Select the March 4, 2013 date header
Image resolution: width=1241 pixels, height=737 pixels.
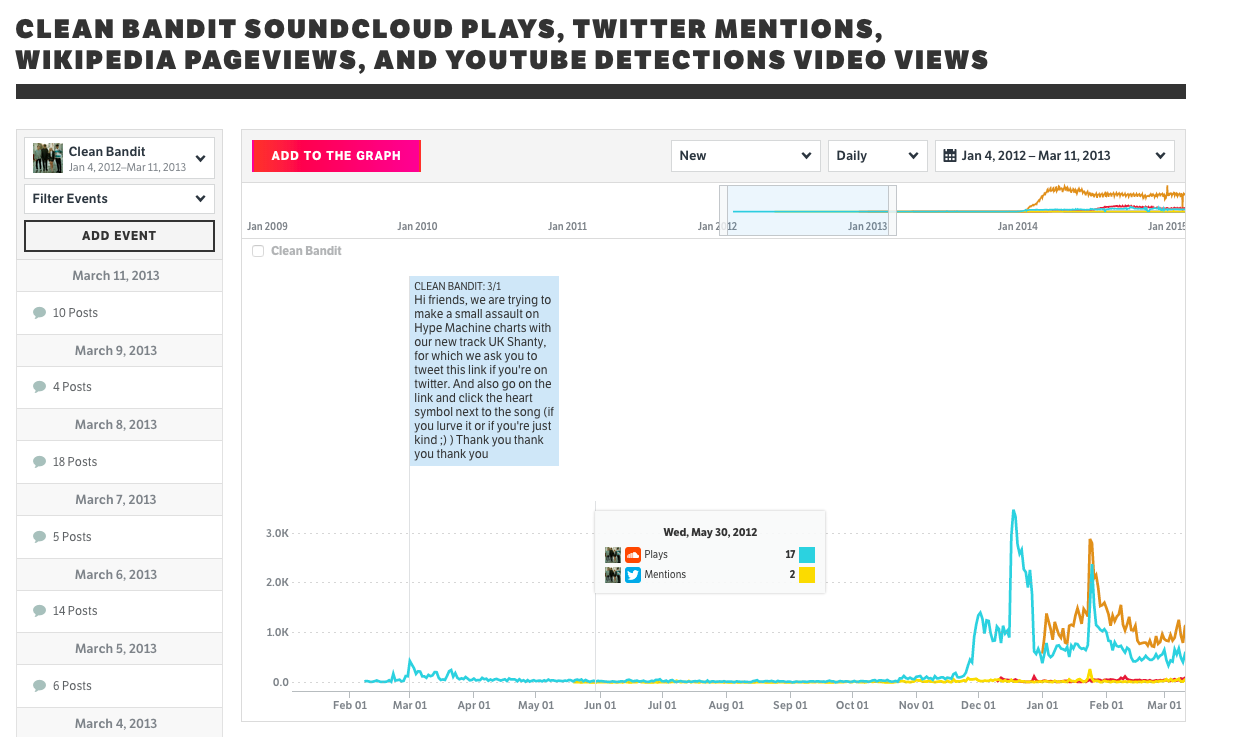click(116, 724)
